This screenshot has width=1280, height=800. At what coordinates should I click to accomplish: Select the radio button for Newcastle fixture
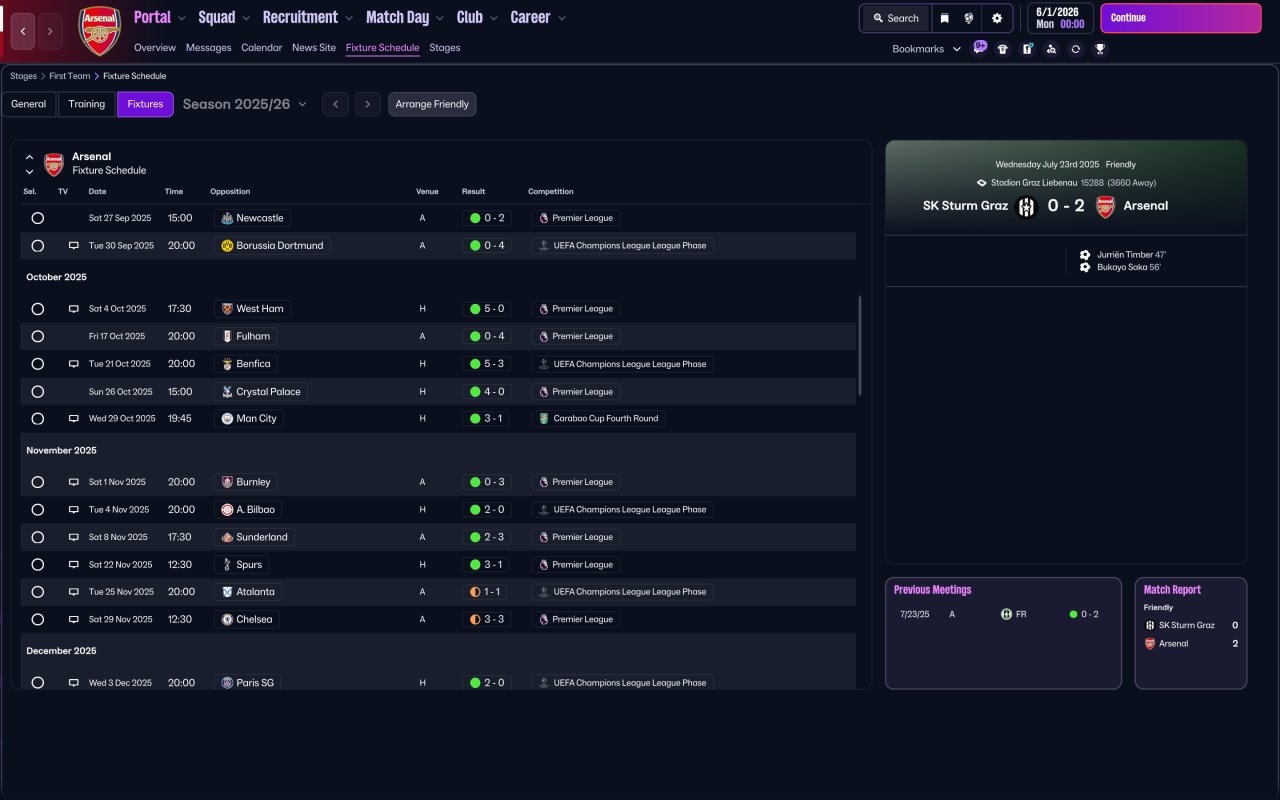(37, 218)
